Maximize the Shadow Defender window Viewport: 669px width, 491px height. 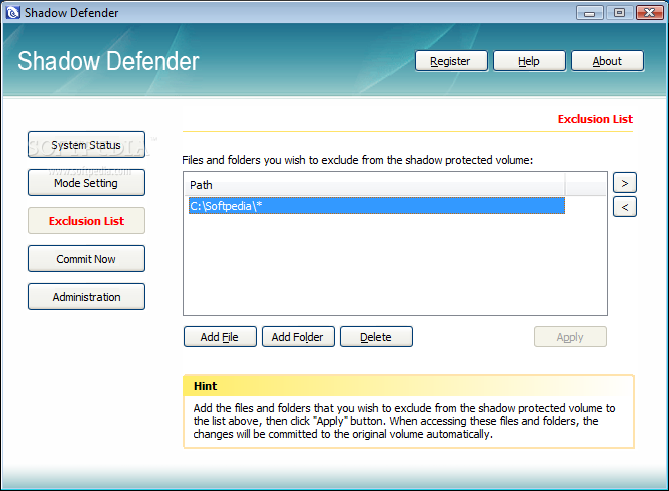coord(620,13)
